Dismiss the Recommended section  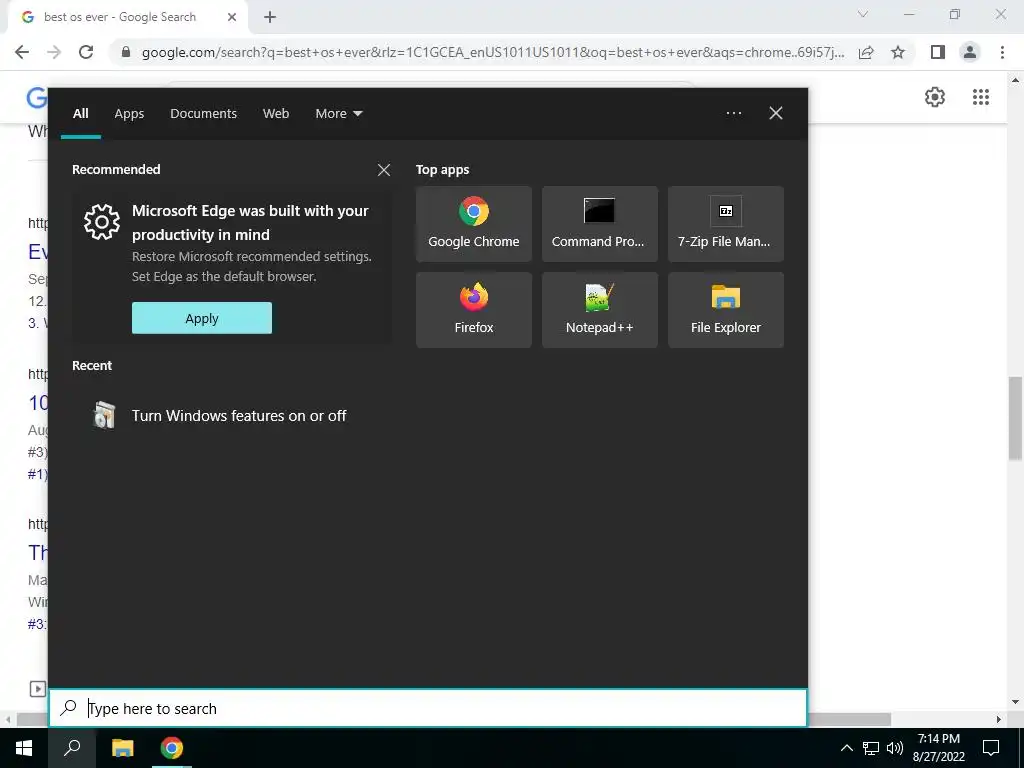pyautogui.click(x=384, y=170)
